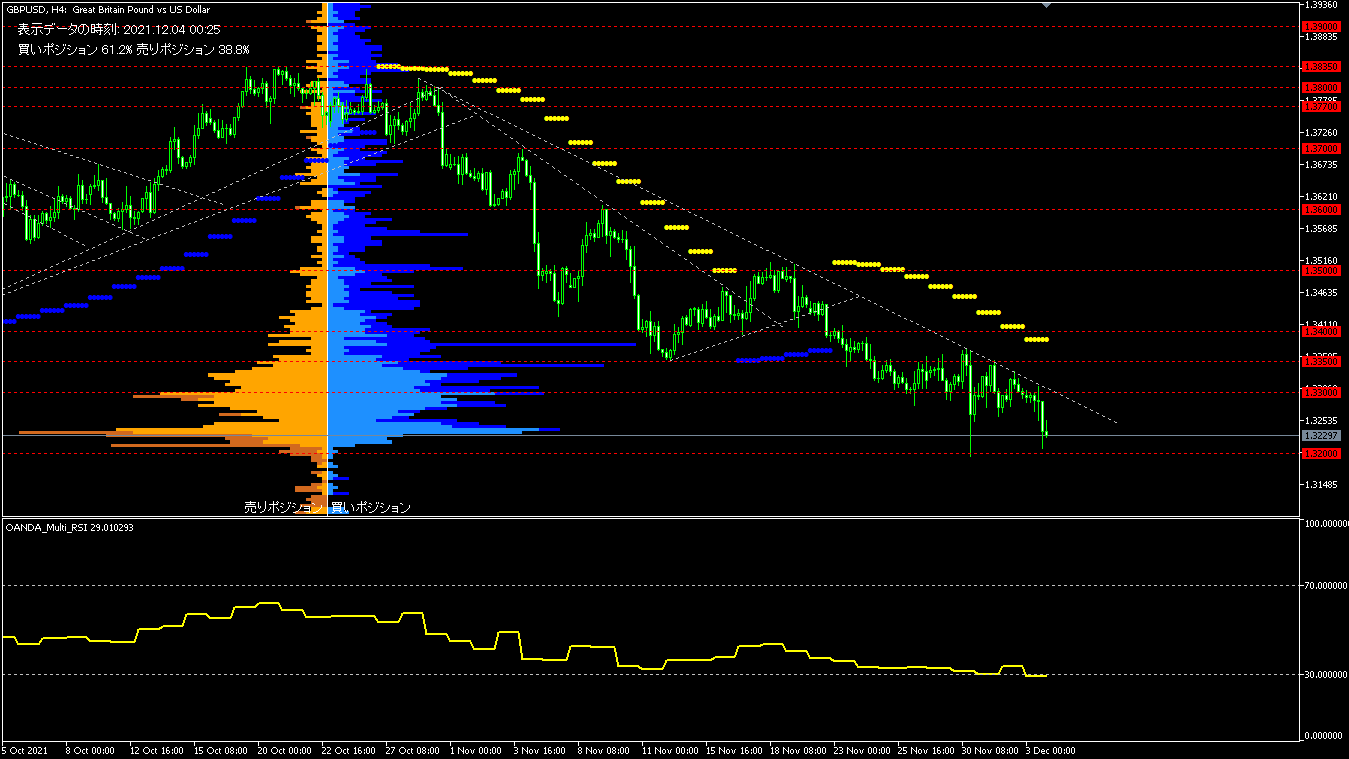The height and width of the screenshot is (759, 1349).
Task: Click the 25 Nov 16:00 time axis label
Action: [x=924, y=750]
